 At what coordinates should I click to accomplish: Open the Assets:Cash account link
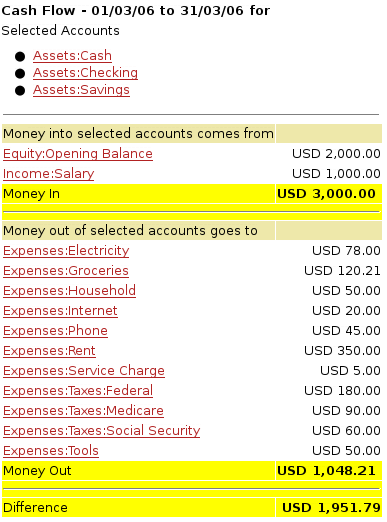click(x=72, y=56)
